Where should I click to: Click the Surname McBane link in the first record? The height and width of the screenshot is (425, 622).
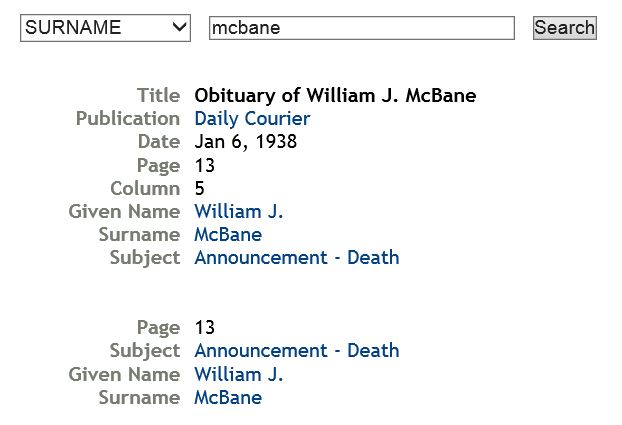point(228,235)
